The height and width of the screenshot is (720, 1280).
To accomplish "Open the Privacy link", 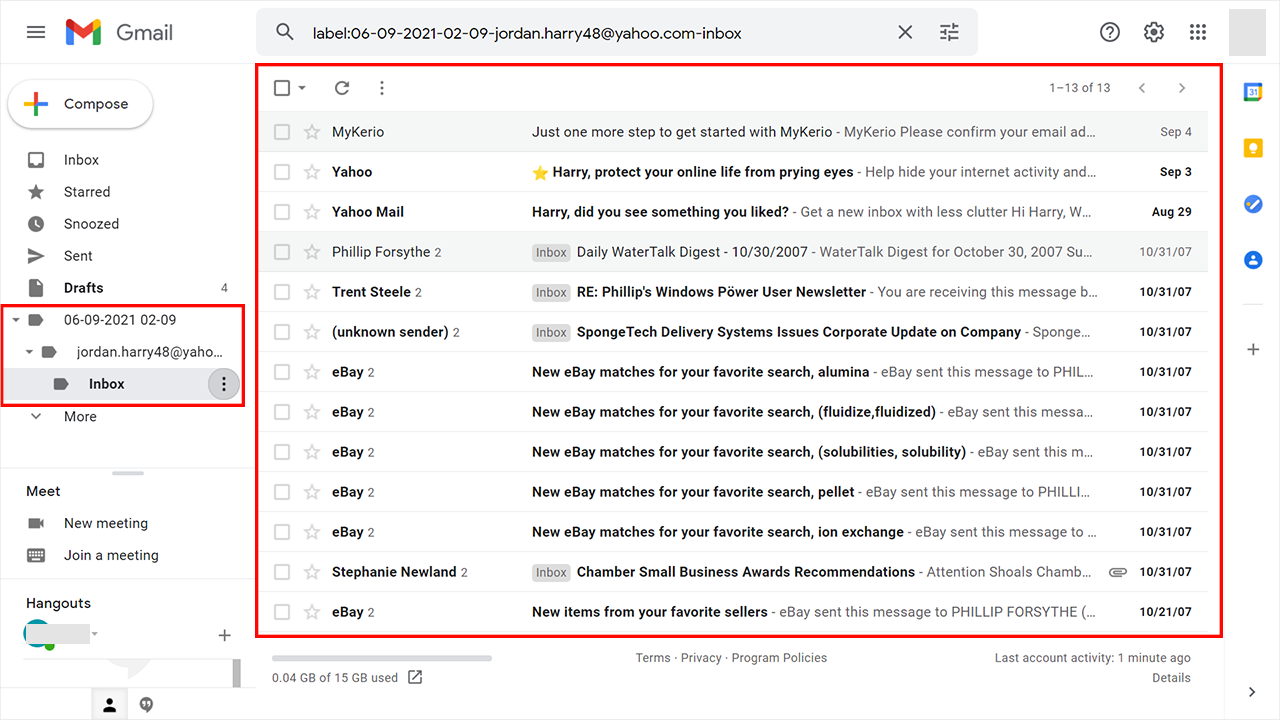I will coord(701,658).
